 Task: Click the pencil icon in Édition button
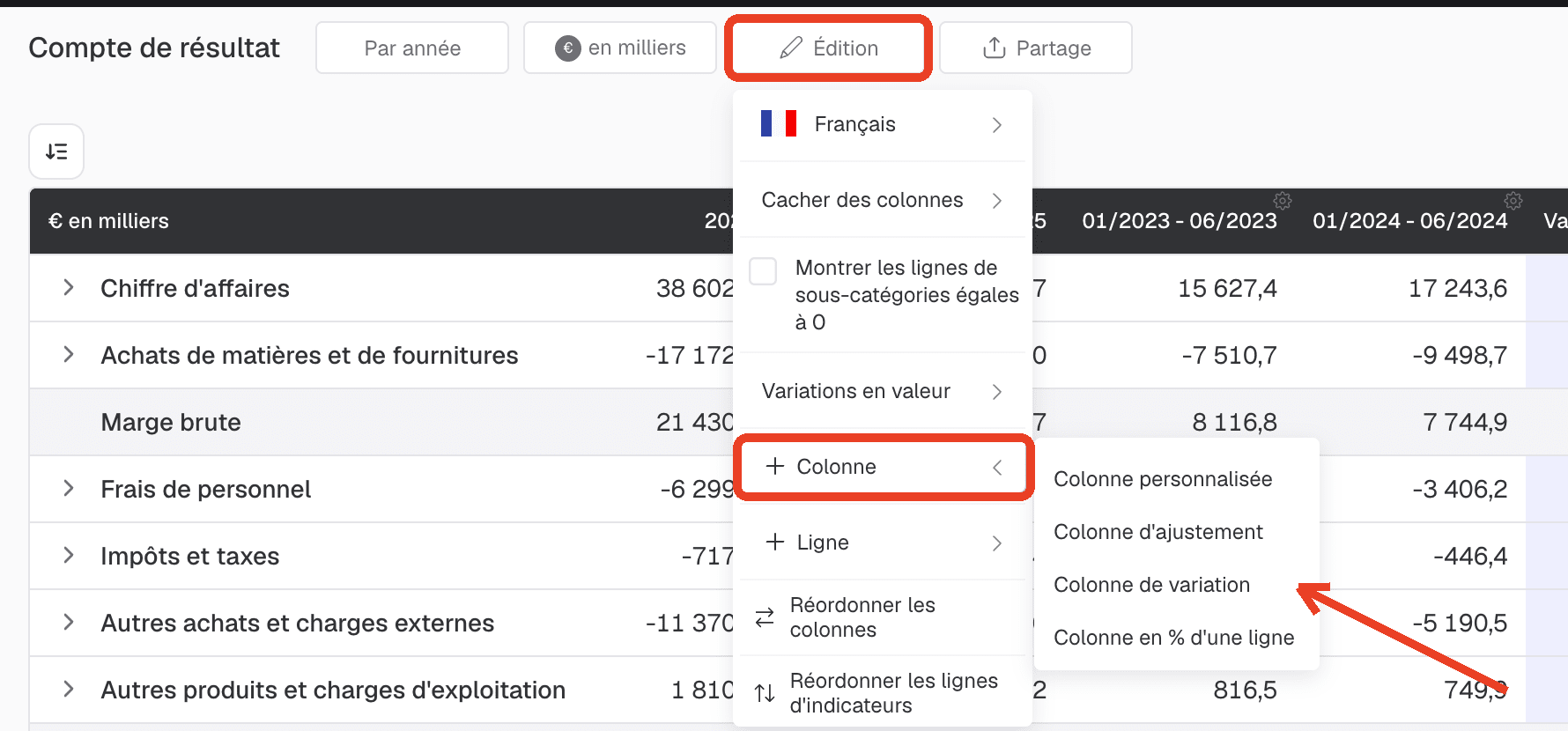coord(791,48)
